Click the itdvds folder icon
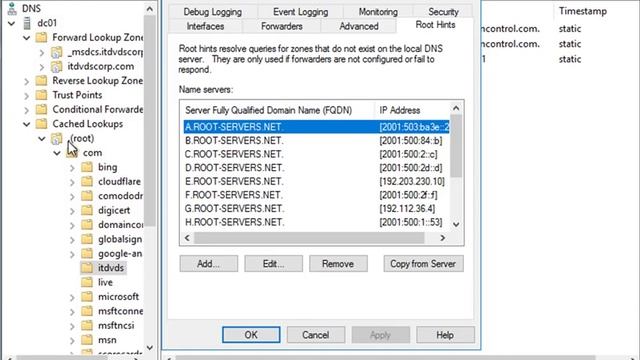This screenshot has height=360, width=640. (x=87, y=268)
